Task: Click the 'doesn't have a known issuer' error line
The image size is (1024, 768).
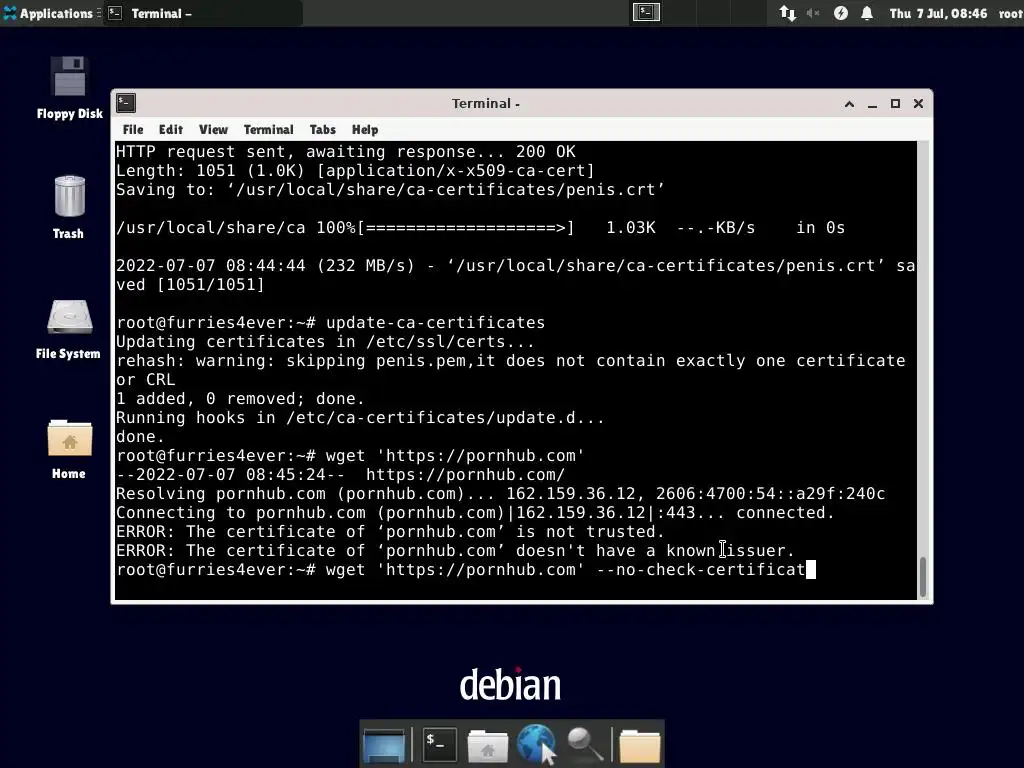Action: [455, 551]
